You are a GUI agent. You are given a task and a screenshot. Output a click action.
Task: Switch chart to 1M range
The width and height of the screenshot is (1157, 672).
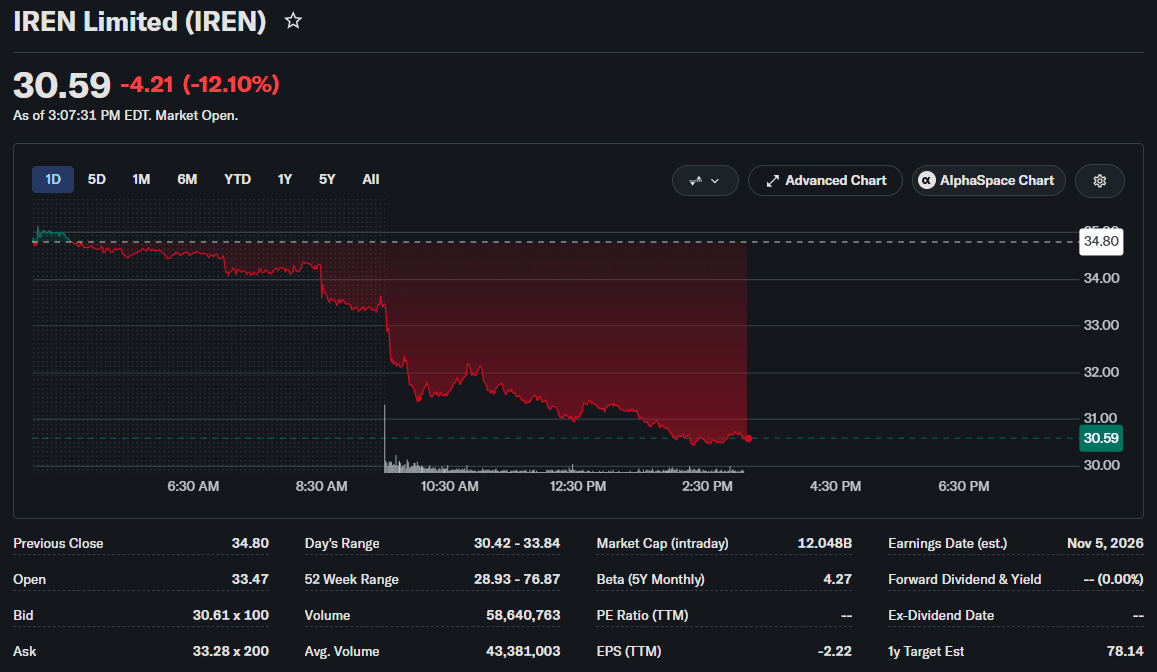tap(141, 179)
